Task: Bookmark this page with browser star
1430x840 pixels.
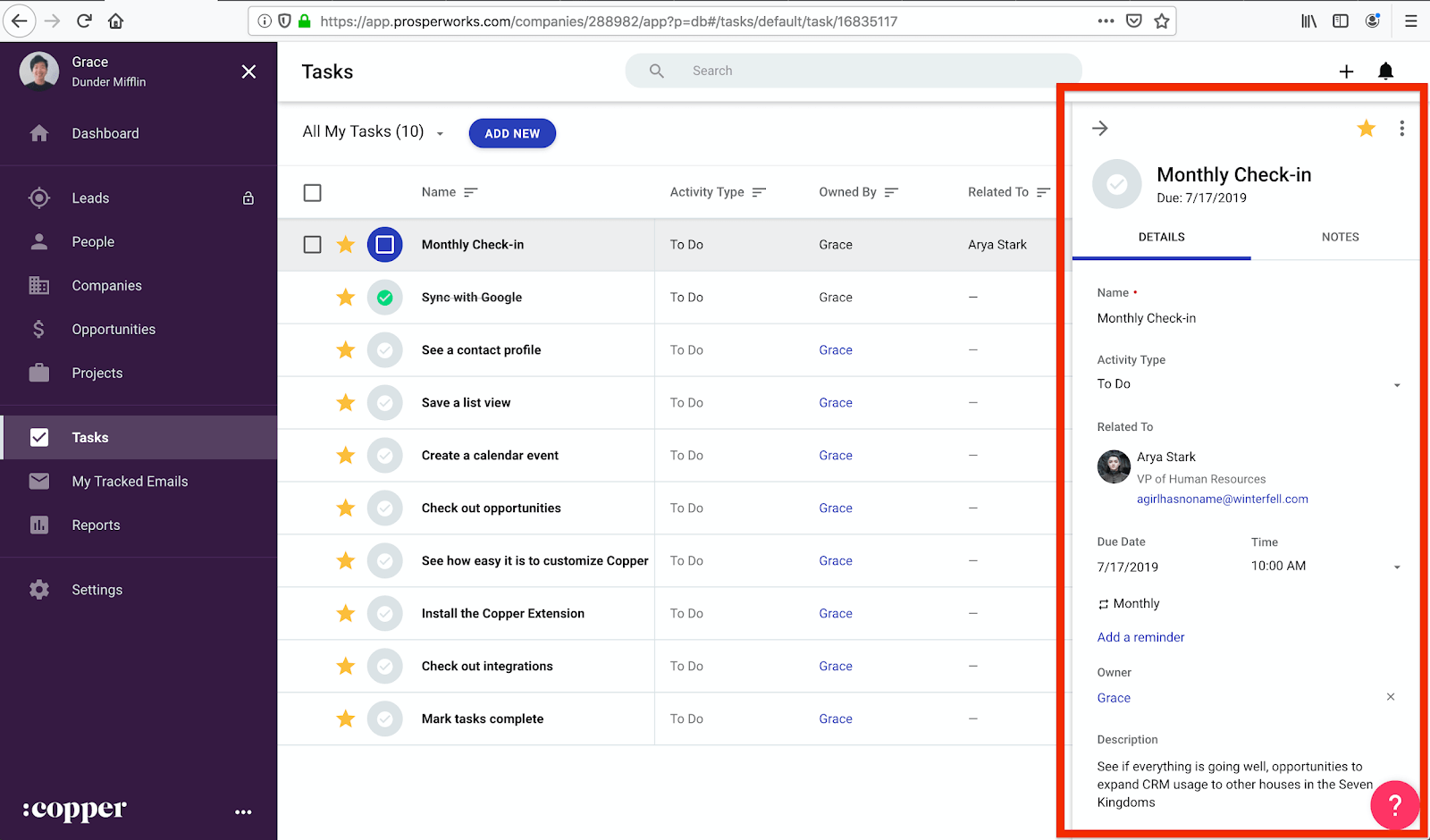Action: tap(1161, 21)
